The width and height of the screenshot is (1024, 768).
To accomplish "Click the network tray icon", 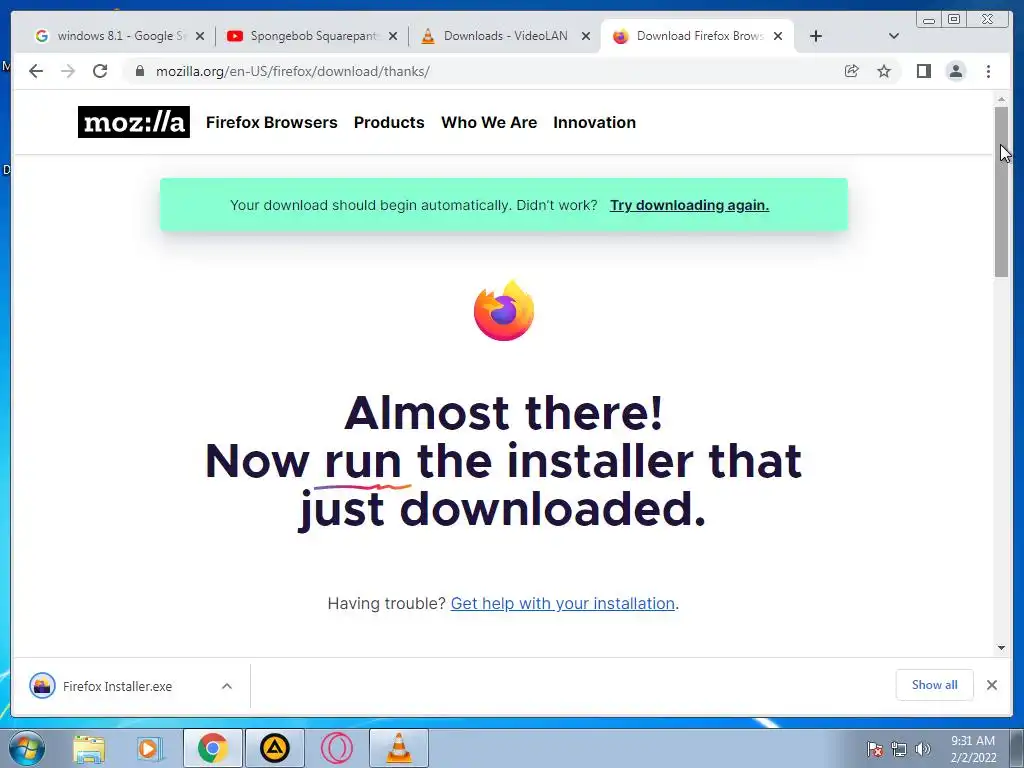I will point(899,749).
